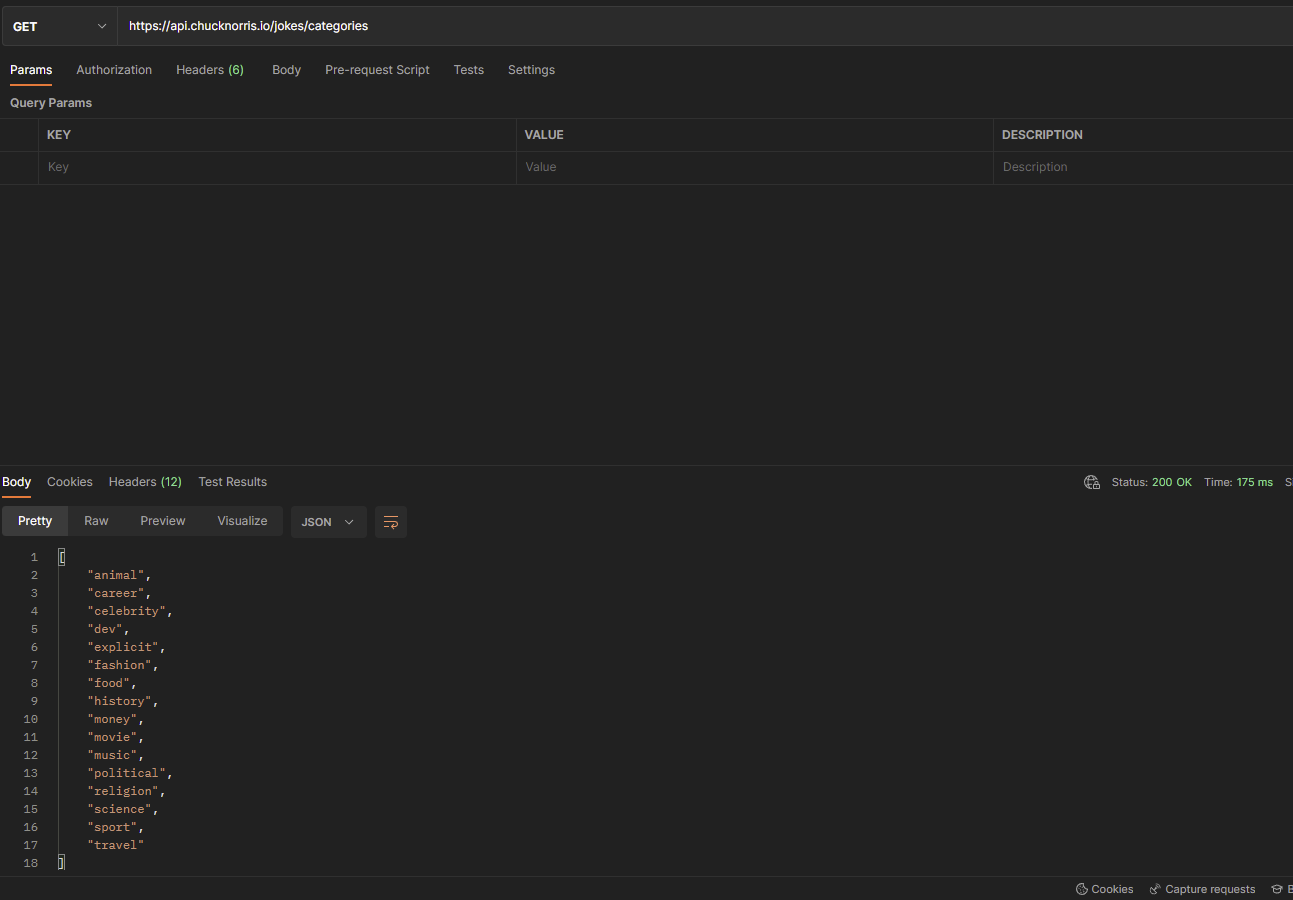Switch response view to Preview
Image resolution: width=1293 pixels, height=900 pixels.
pos(163,521)
